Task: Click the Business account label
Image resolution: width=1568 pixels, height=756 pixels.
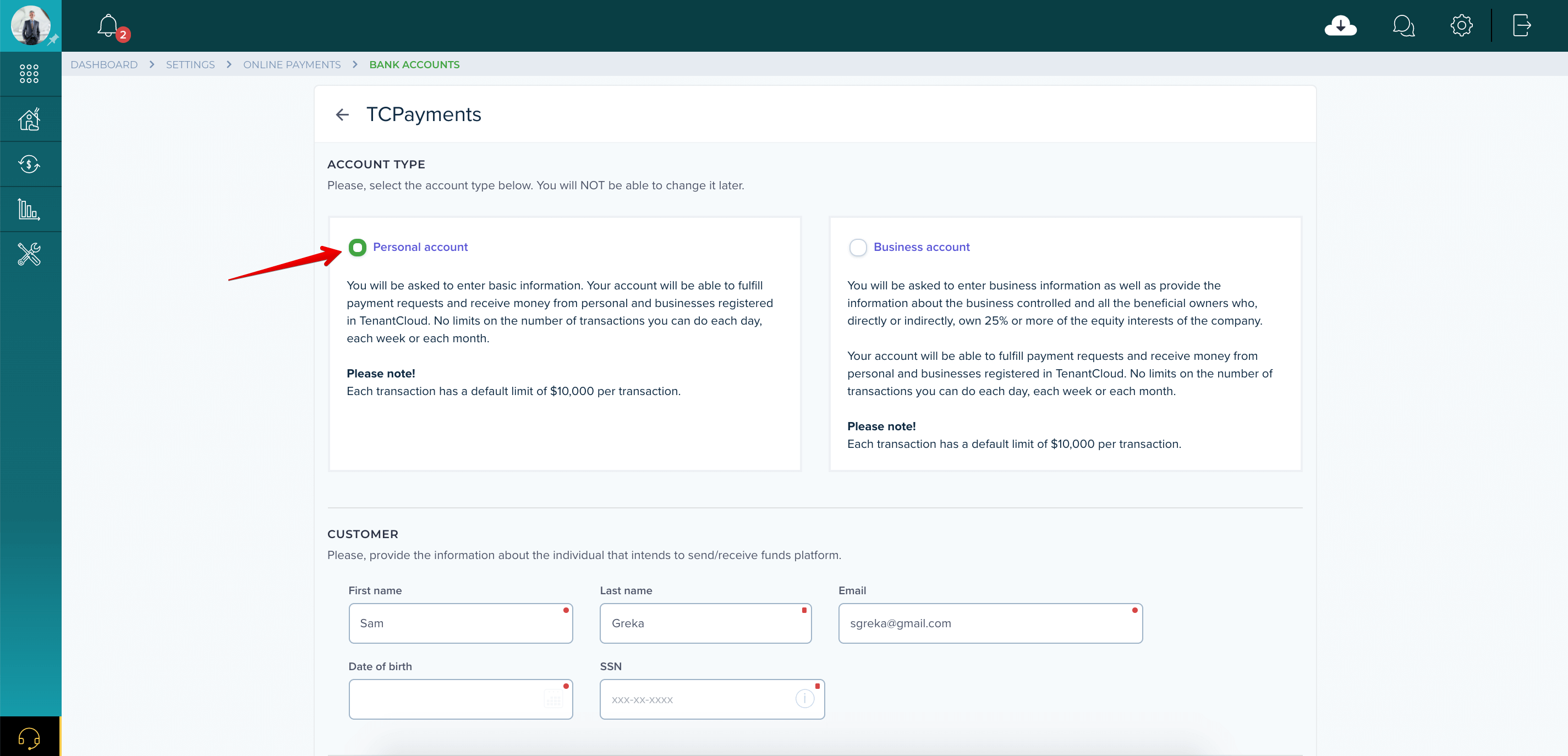Action: tap(922, 247)
